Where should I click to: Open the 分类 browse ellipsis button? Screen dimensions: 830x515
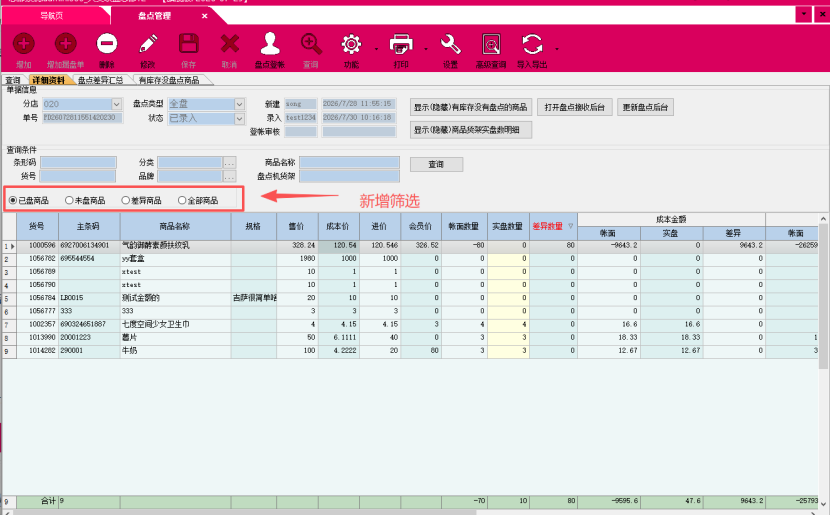click(x=229, y=162)
